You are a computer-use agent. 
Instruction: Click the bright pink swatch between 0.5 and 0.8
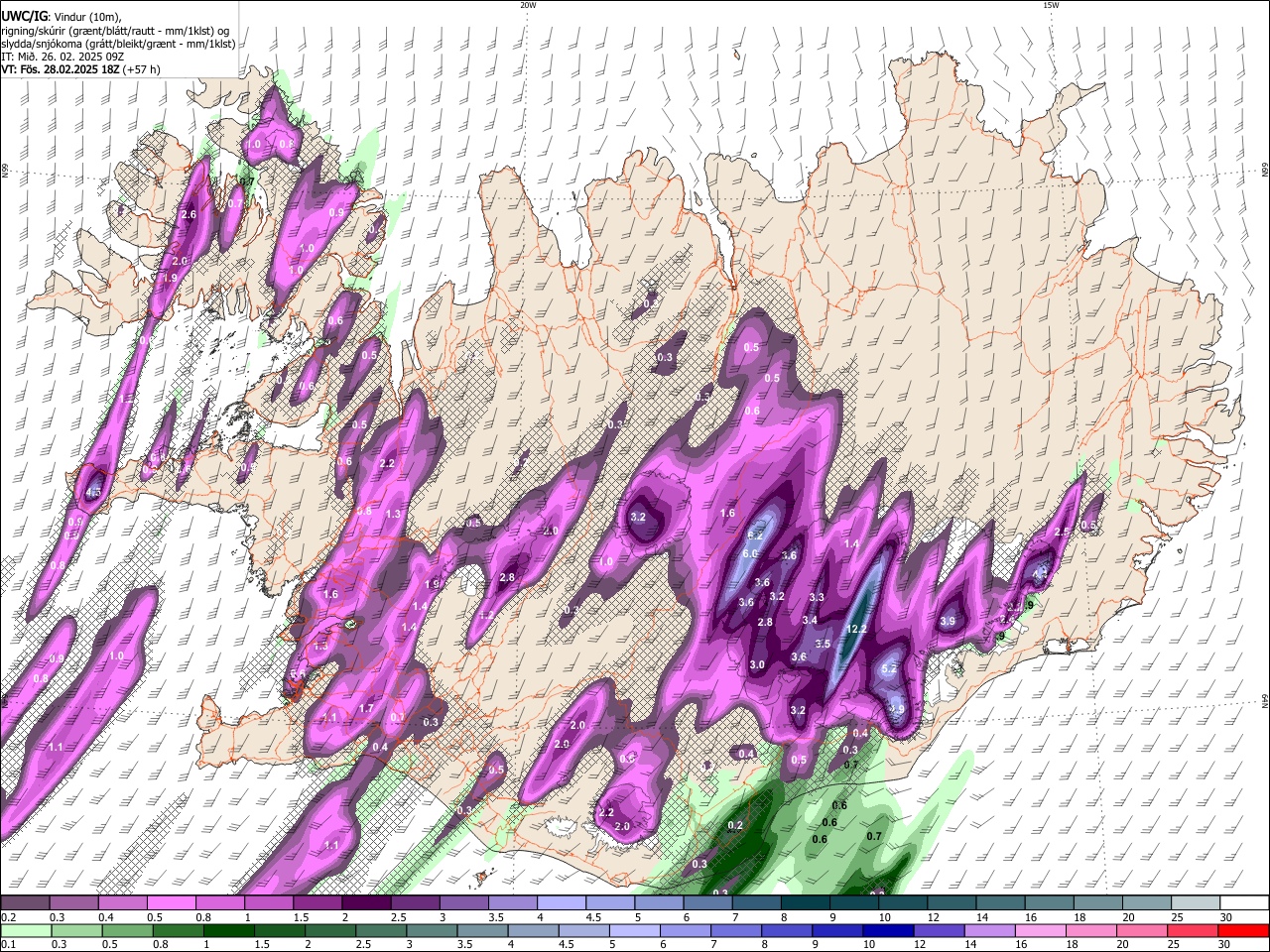171,903
